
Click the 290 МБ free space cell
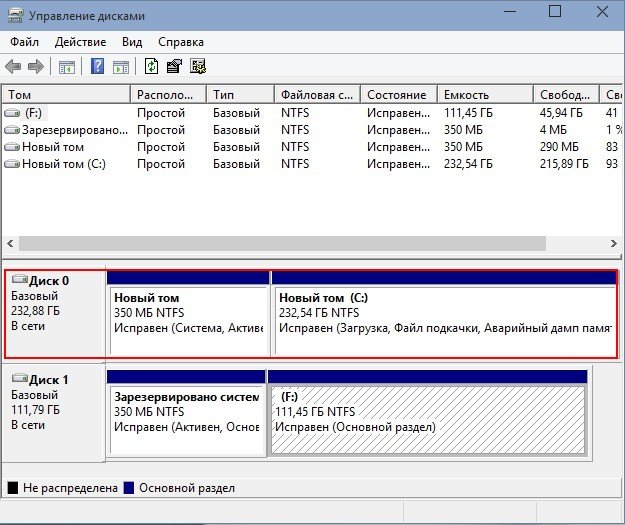tap(559, 147)
